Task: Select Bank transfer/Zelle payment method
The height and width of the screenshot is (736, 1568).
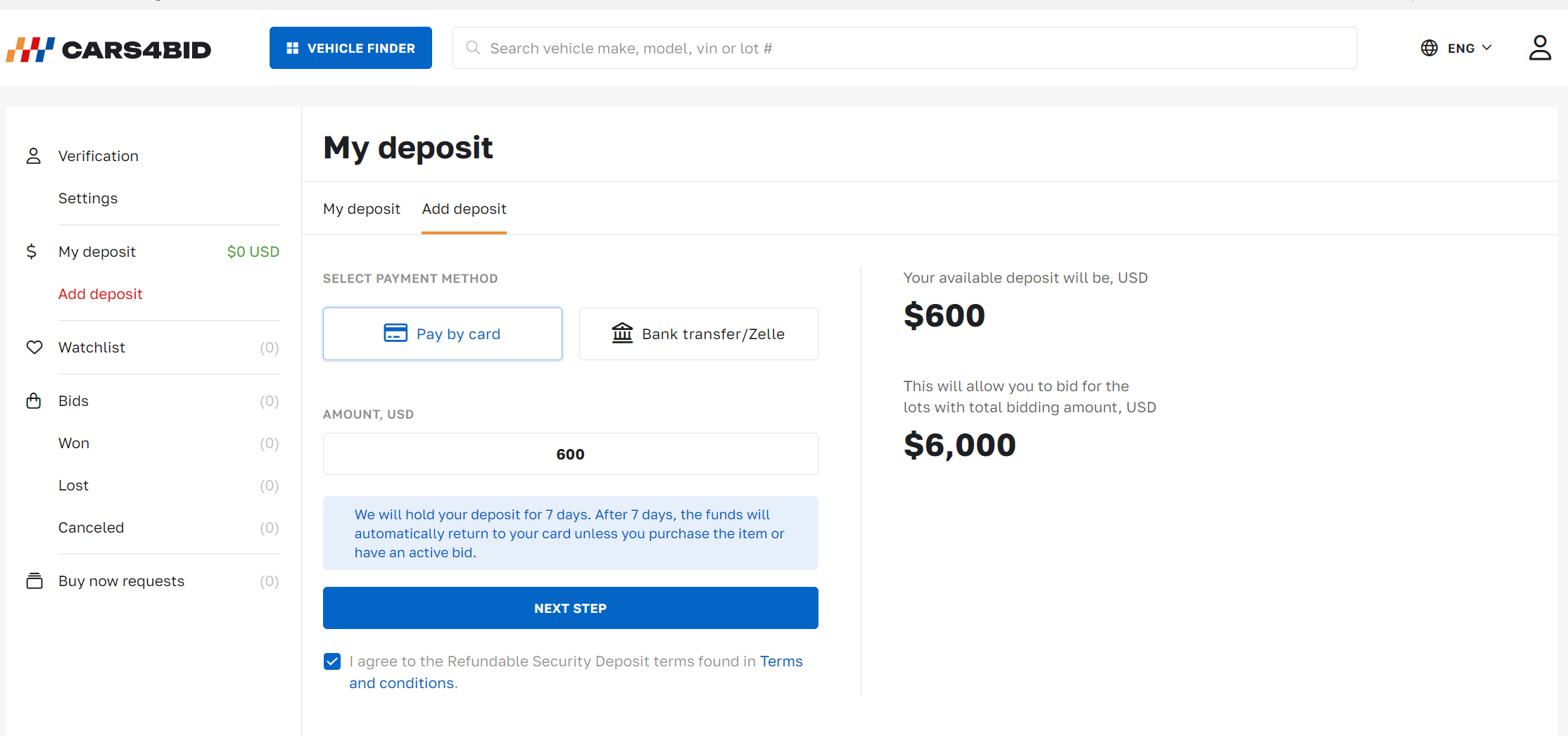Action: point(699,334)
